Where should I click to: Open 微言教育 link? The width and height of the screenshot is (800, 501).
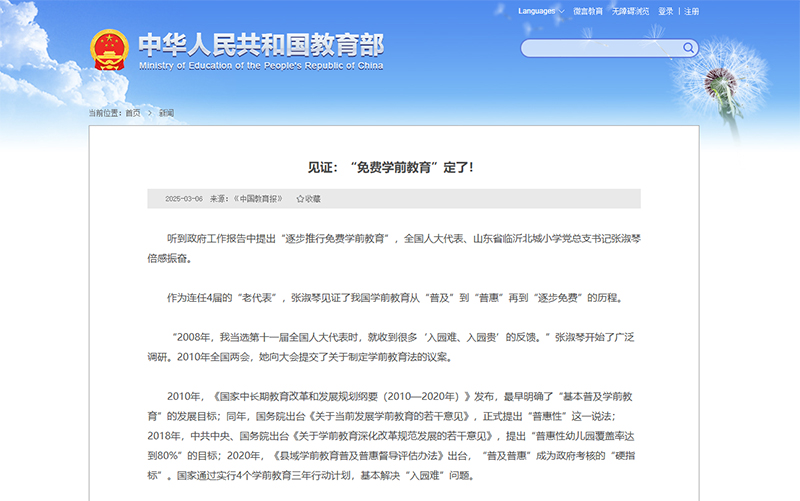[x=587, y=11]
